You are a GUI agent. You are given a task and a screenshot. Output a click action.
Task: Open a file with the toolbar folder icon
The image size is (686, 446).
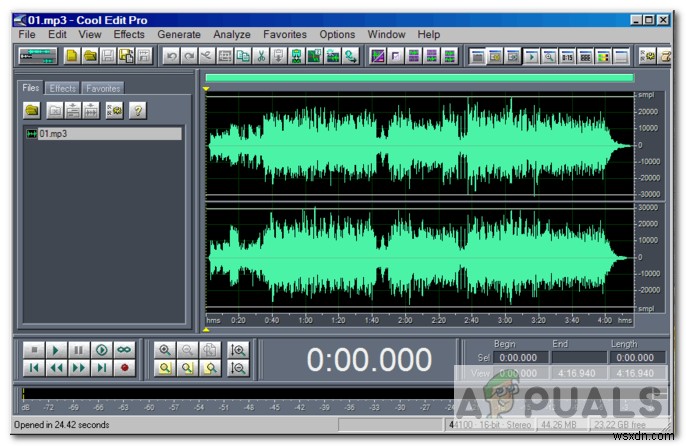(x=90, y=56)
